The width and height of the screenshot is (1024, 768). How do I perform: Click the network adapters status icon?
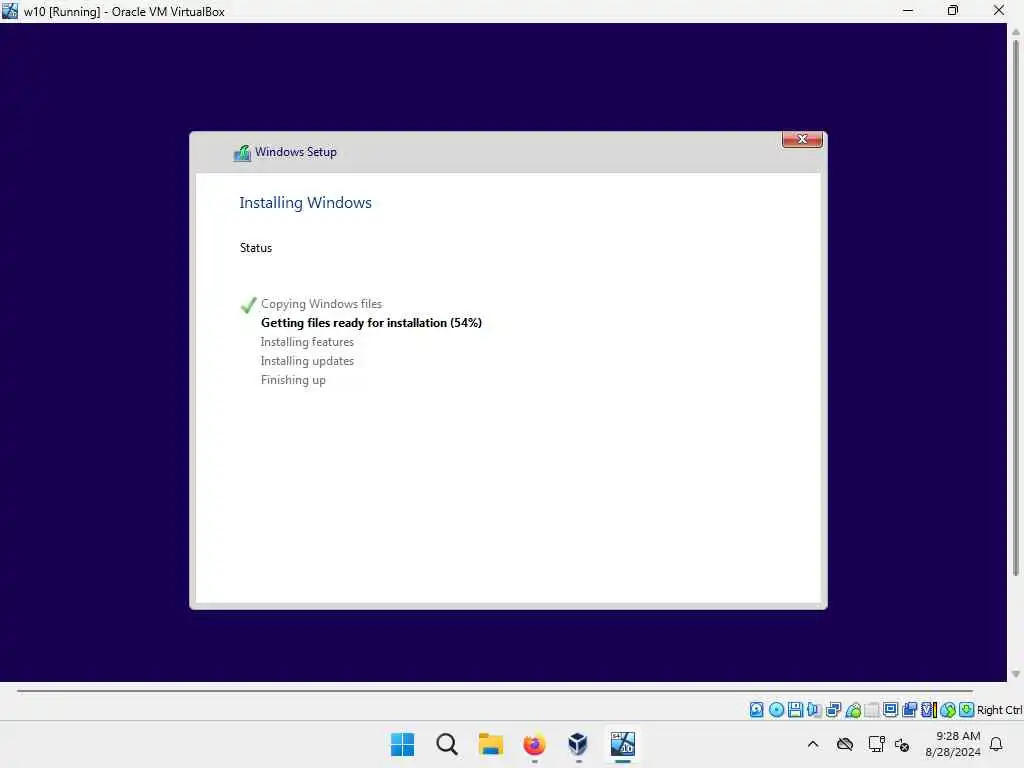click(833, 709)
